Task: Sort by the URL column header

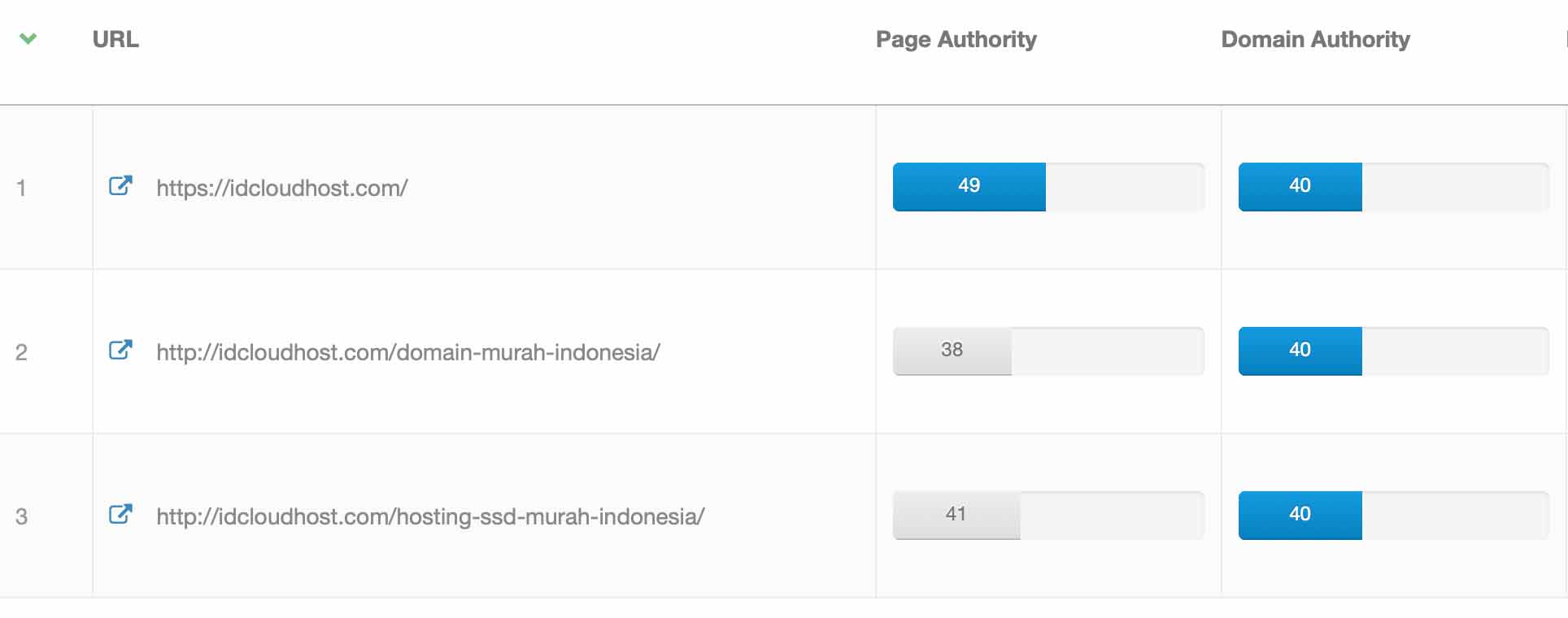Action: (x=115, y=39)
